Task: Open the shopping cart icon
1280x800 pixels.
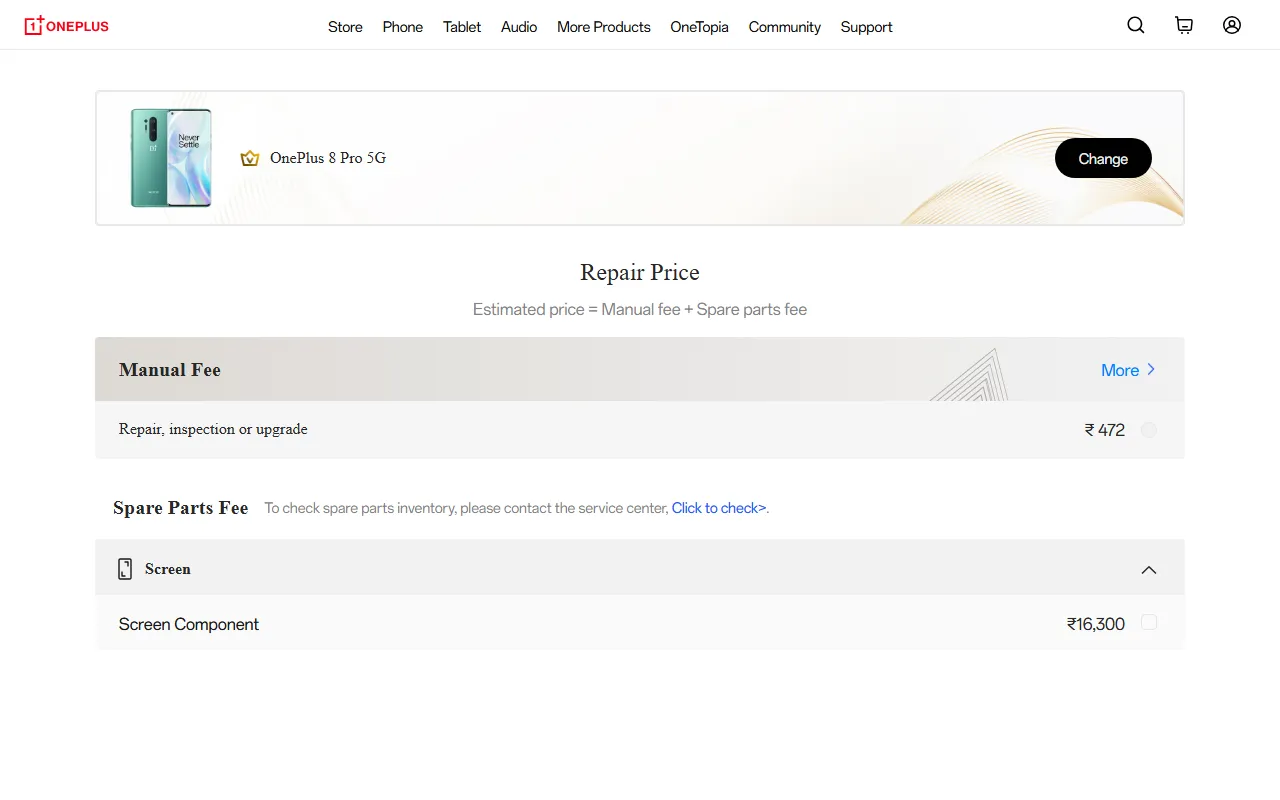Action: pyautogui.click(x=1184, y=26)
